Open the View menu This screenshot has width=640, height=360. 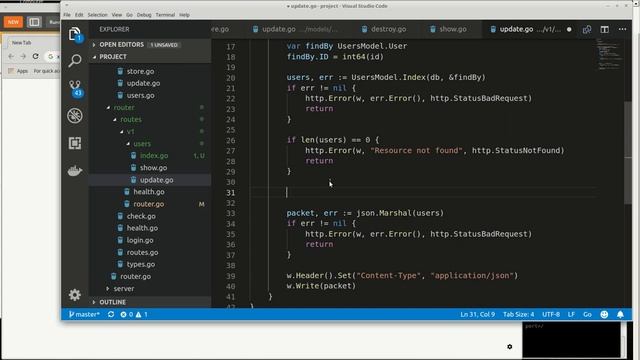coord(117,15)
